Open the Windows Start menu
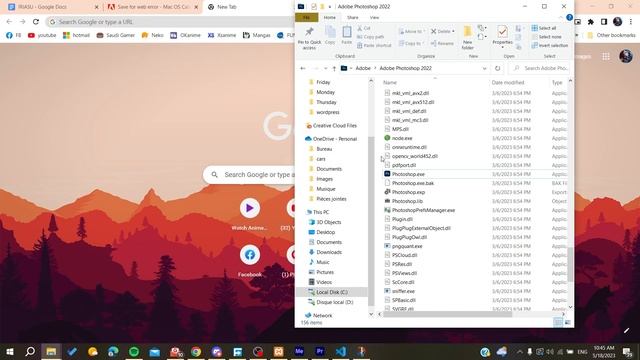 9,351
